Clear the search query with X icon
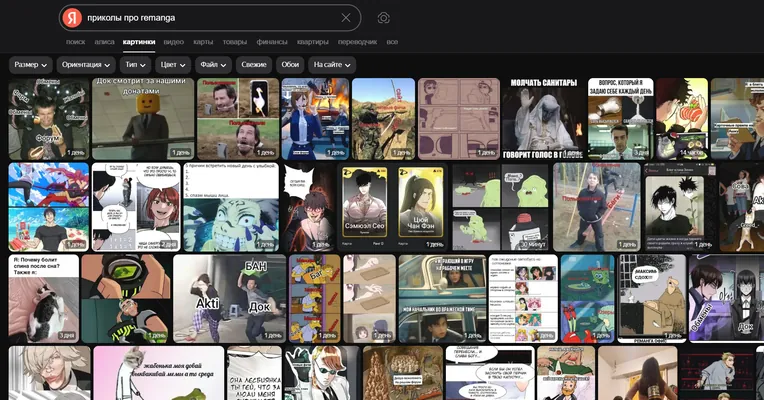The image size is (764, 400). tap(346, 18)
